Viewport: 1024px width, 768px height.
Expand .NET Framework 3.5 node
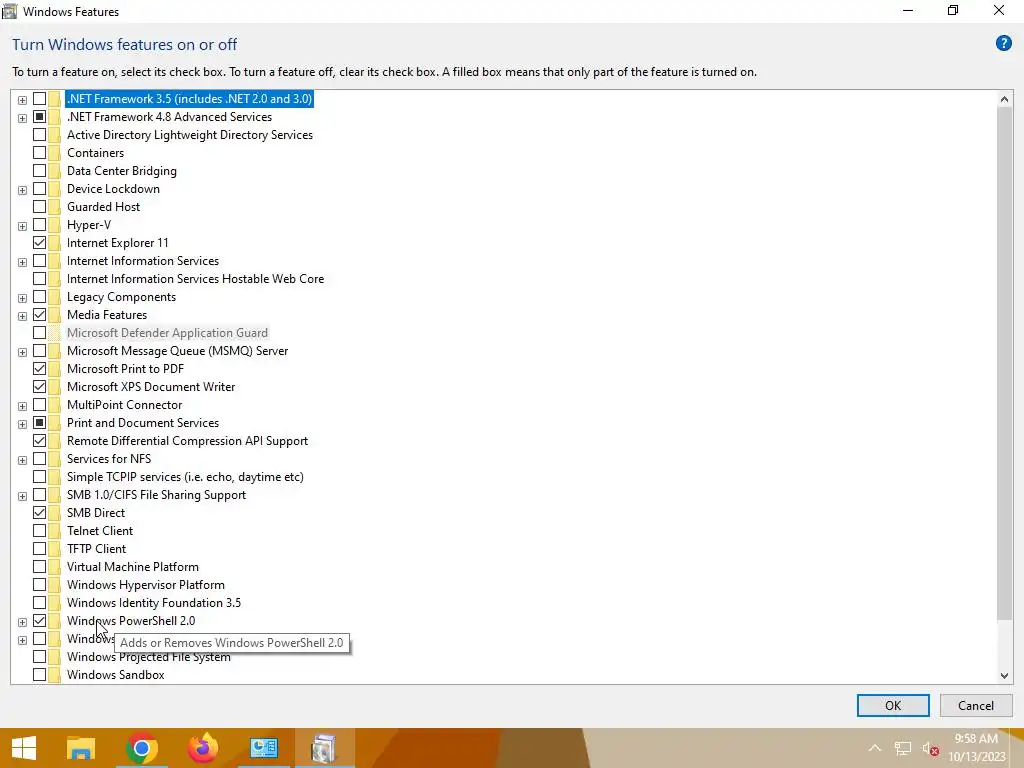point(22,100)
